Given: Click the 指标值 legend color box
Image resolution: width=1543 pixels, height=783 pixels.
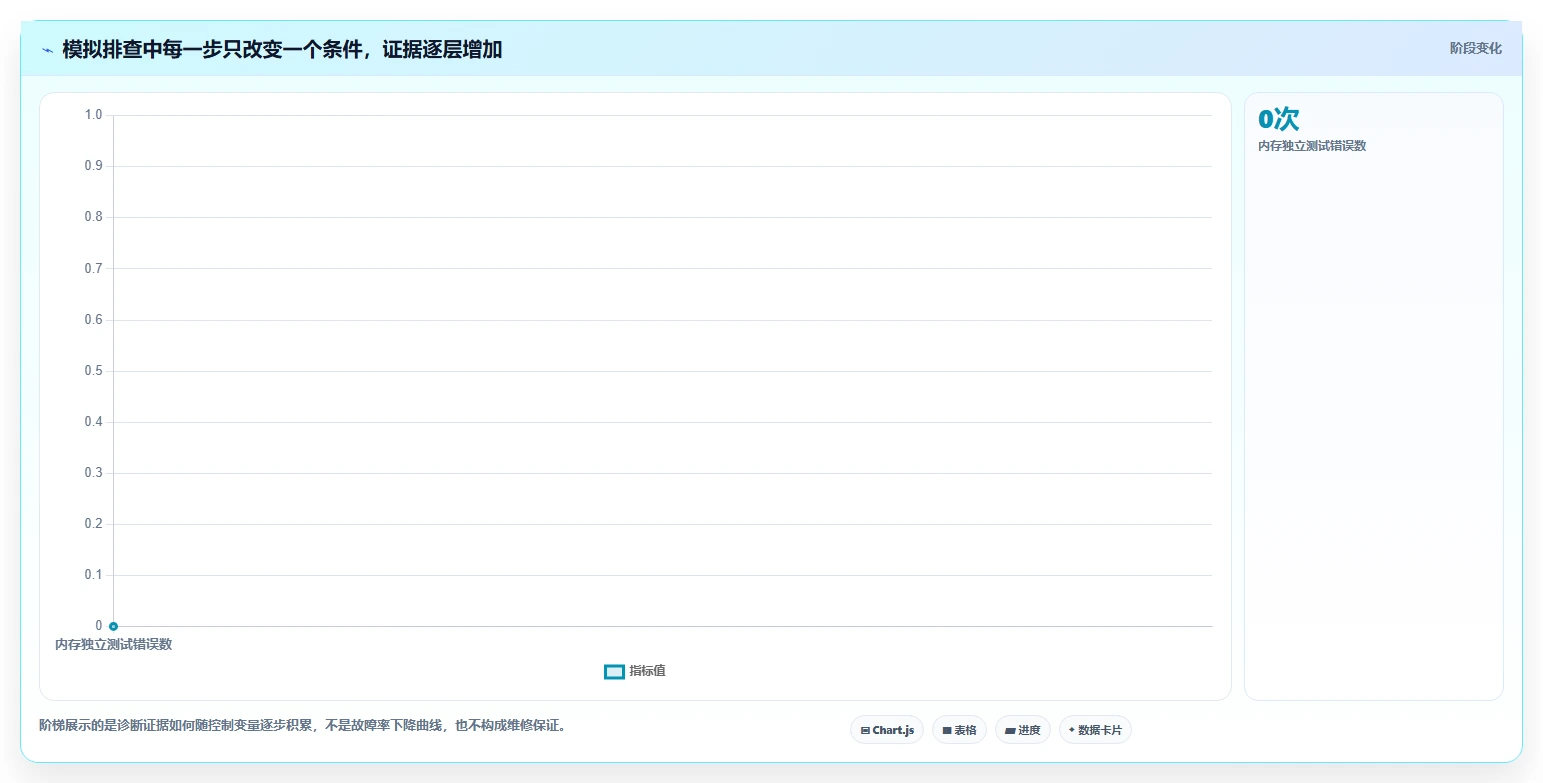Looking at the screenshot, I should (614, 671).
